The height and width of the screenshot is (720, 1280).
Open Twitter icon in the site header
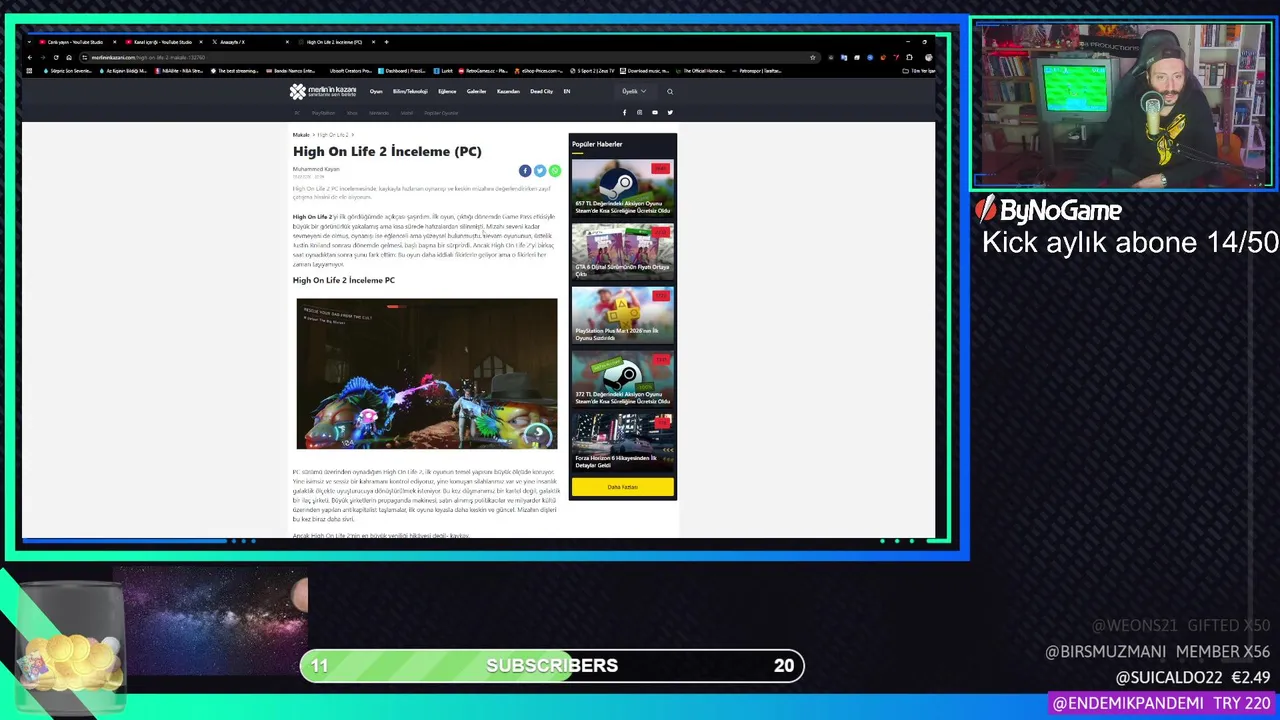coord(670,112)
